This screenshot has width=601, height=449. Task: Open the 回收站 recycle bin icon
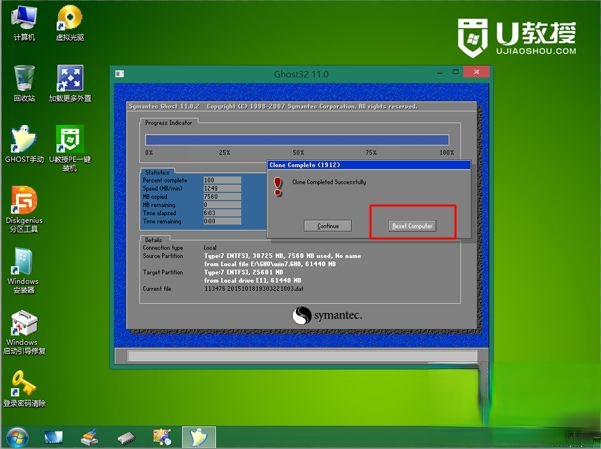click(x=24, y=84)
